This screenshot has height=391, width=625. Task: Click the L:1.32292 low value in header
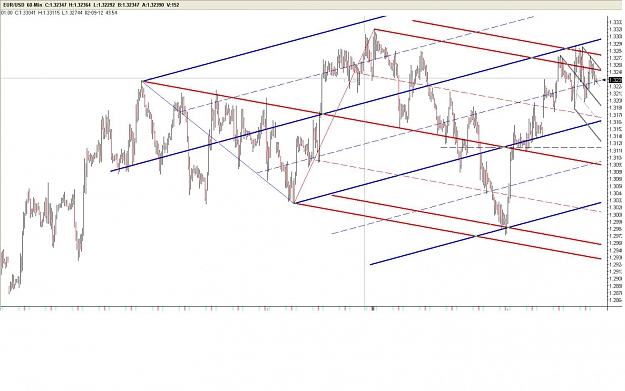(104, 5)
